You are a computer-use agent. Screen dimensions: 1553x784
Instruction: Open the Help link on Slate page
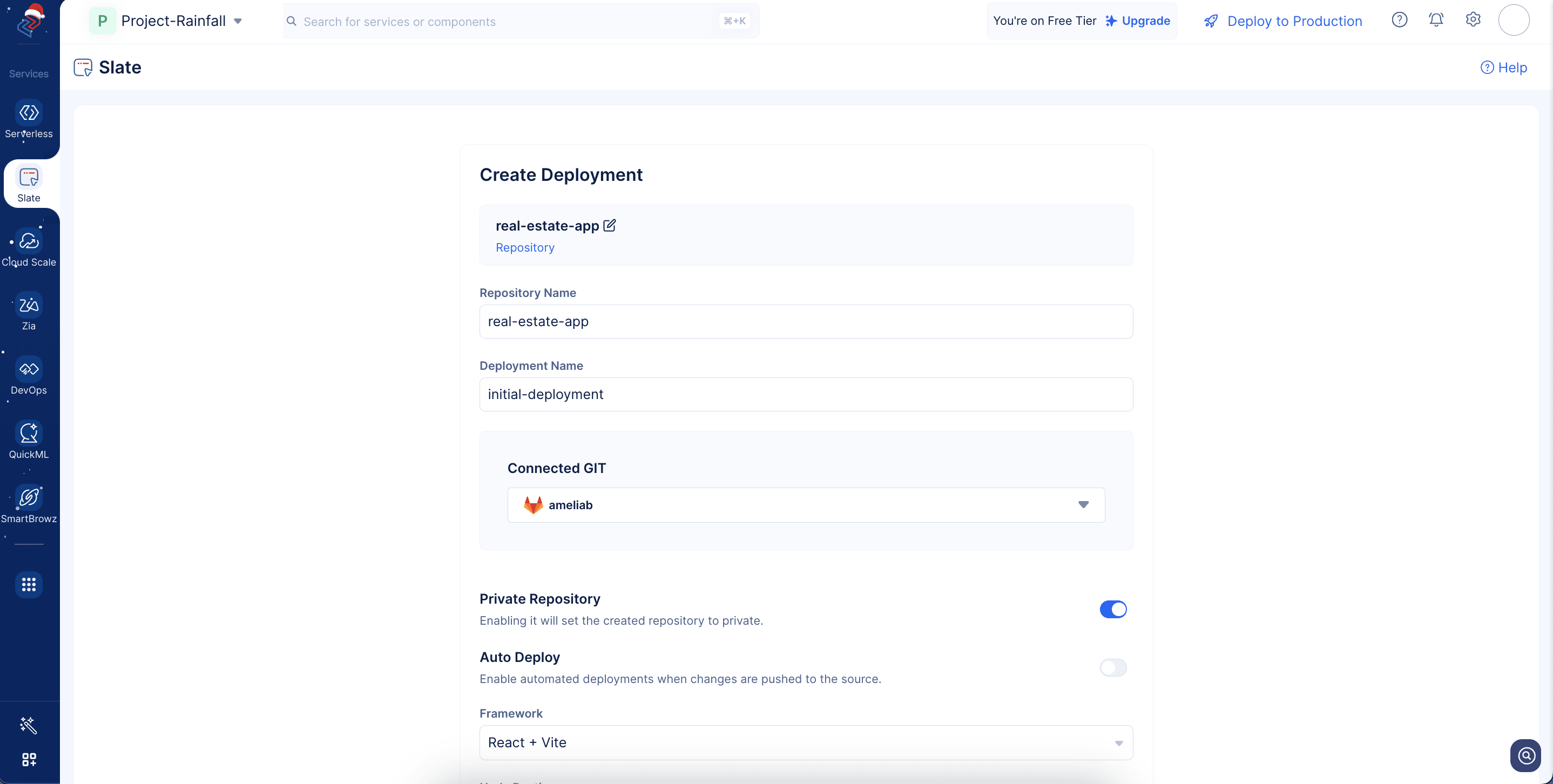(1503, 67)
